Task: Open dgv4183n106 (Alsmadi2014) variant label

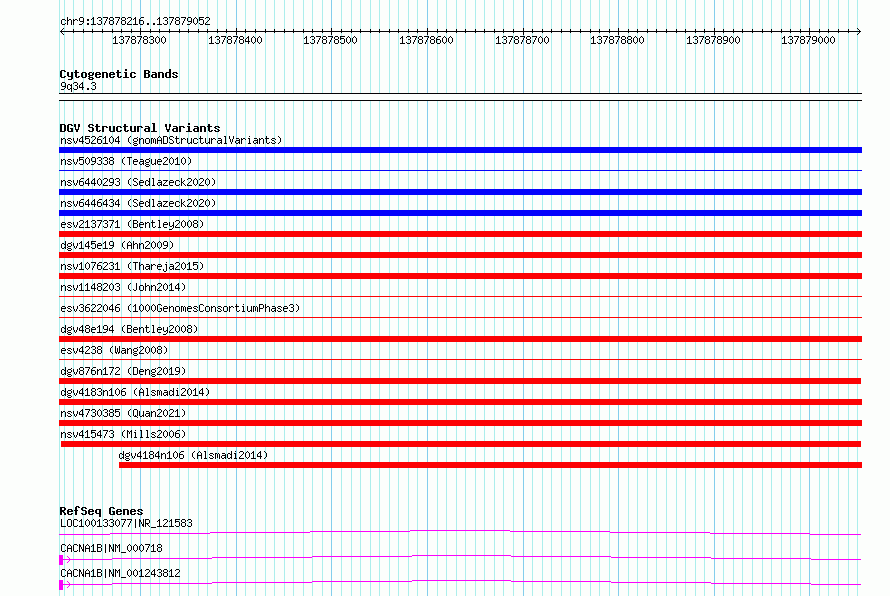Action: click(135, 392)
